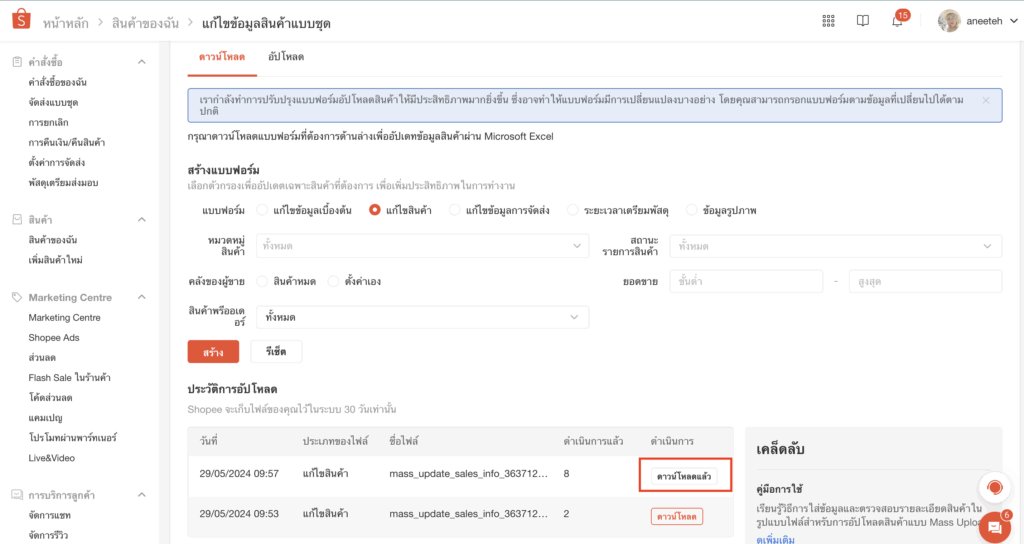This screenshot has width=1024, height=544.
Task: Click the Shopee logo icon
Action: [20, 21]
